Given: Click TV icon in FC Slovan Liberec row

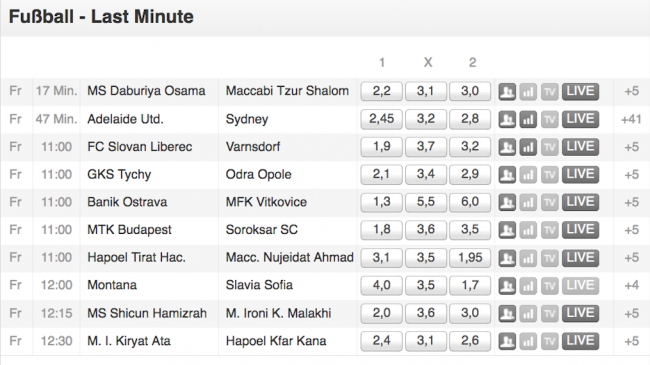Looking at the screenshot, I should pos(549,147).
